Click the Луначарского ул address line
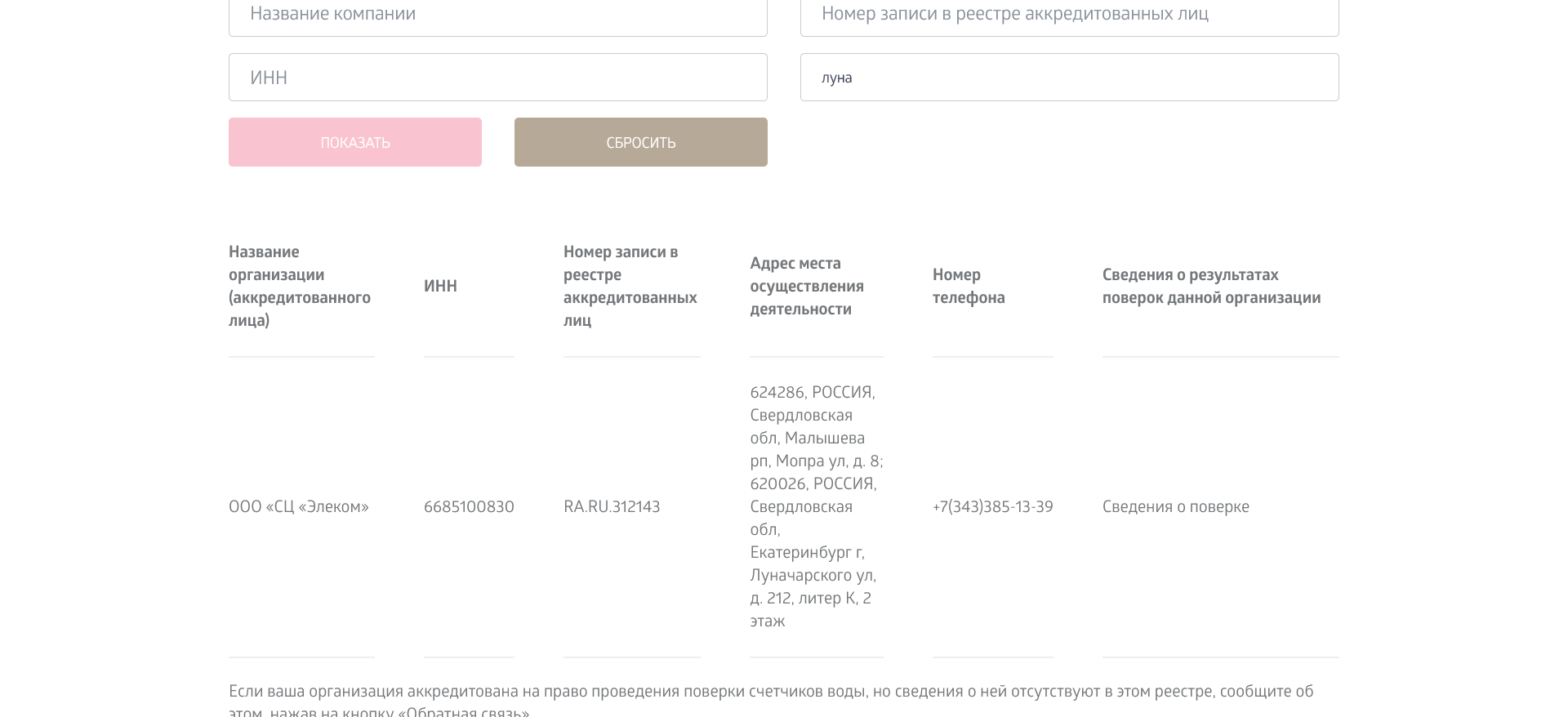The image size is (1568, 717). click(813, 576)
